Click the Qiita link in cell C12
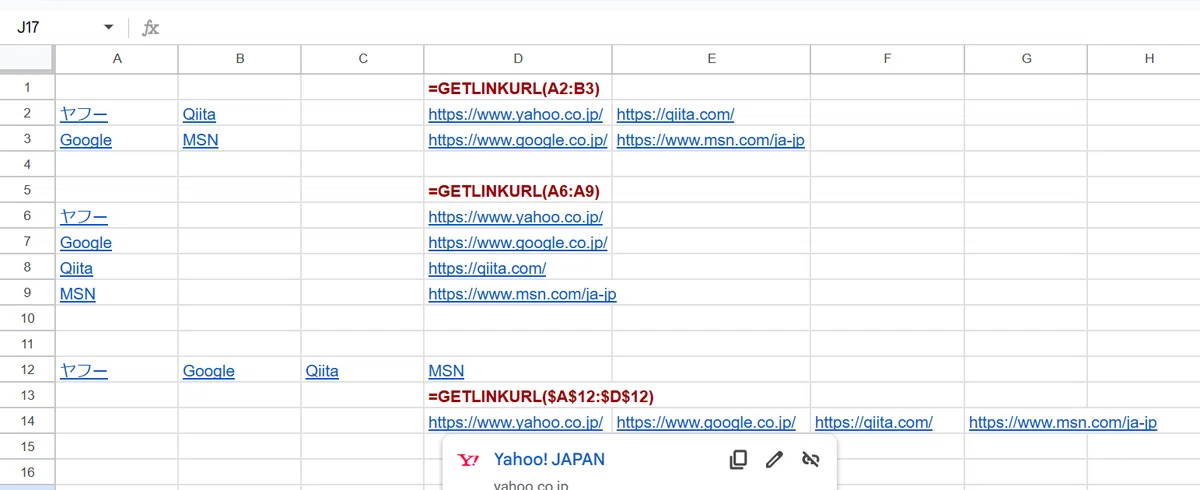 tap(322, 371)
